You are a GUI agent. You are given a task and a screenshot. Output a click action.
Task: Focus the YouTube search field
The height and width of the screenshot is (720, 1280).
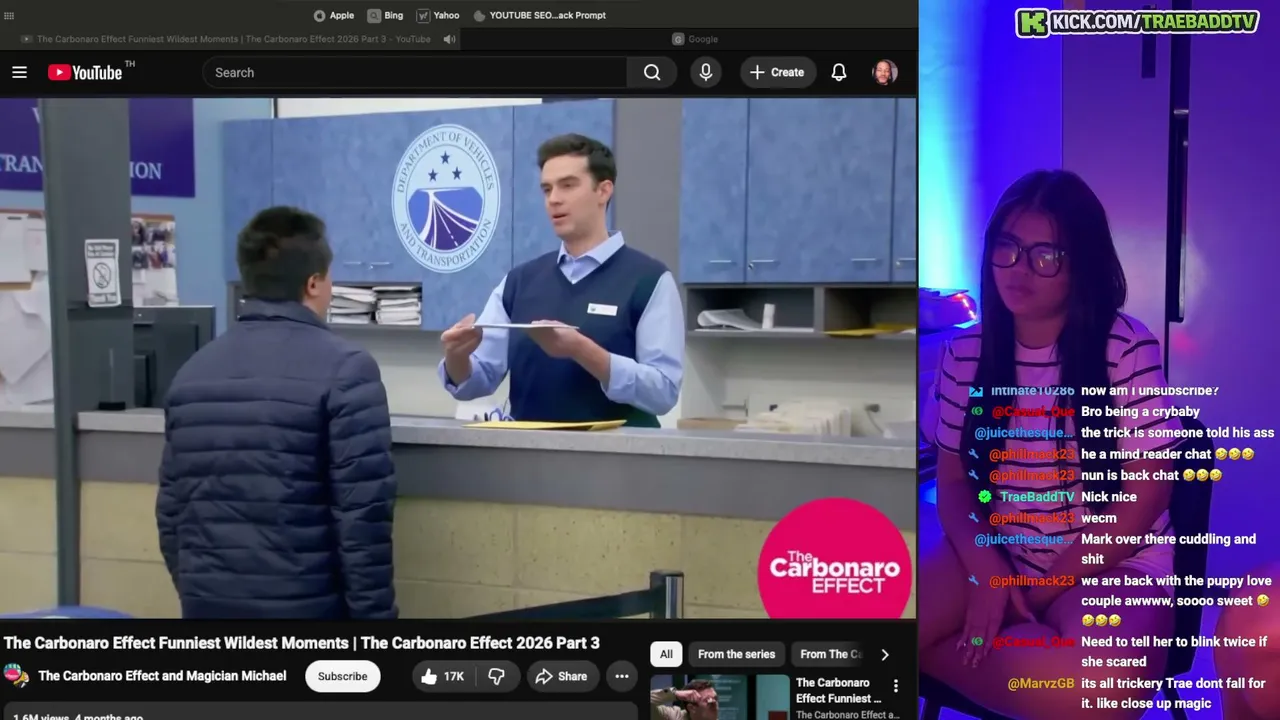[415, 72]
